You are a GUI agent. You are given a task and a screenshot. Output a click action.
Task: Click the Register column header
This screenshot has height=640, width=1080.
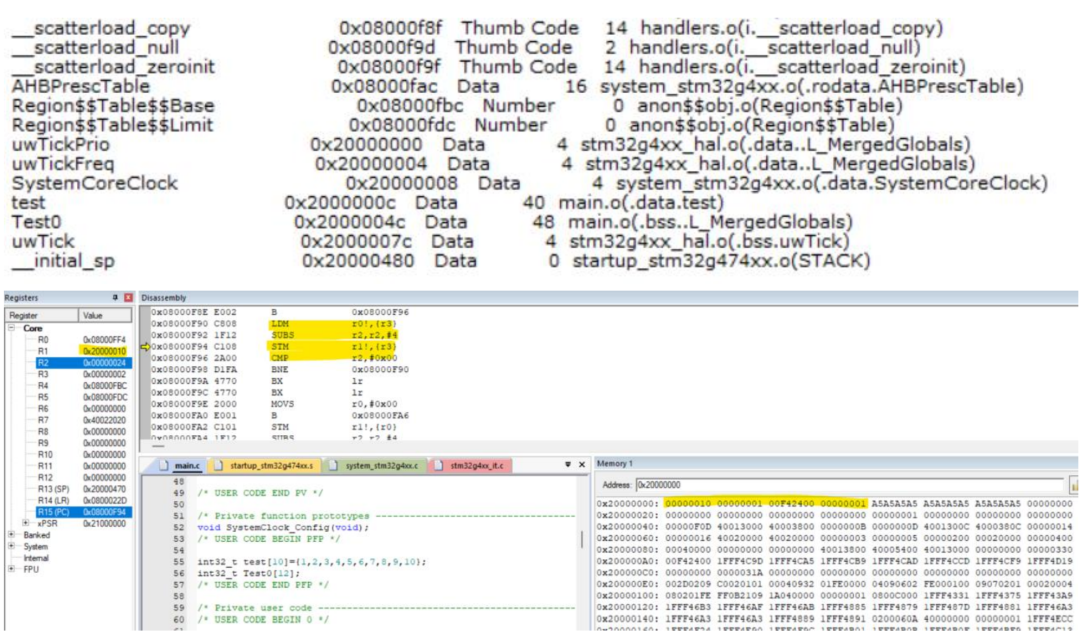(42, 315)
